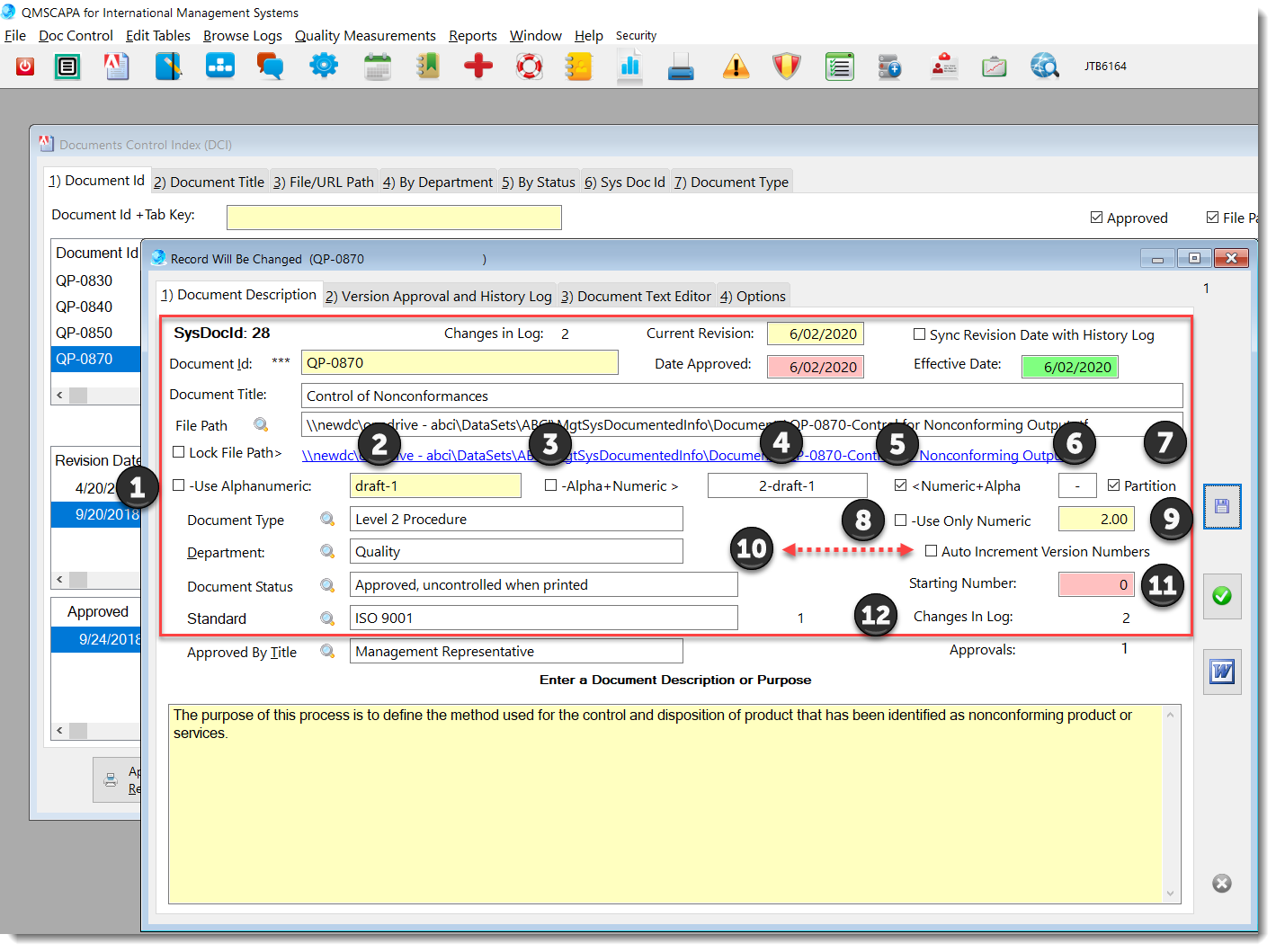Open the shield security icon
1276x952 pixels.
click(786, 66)
